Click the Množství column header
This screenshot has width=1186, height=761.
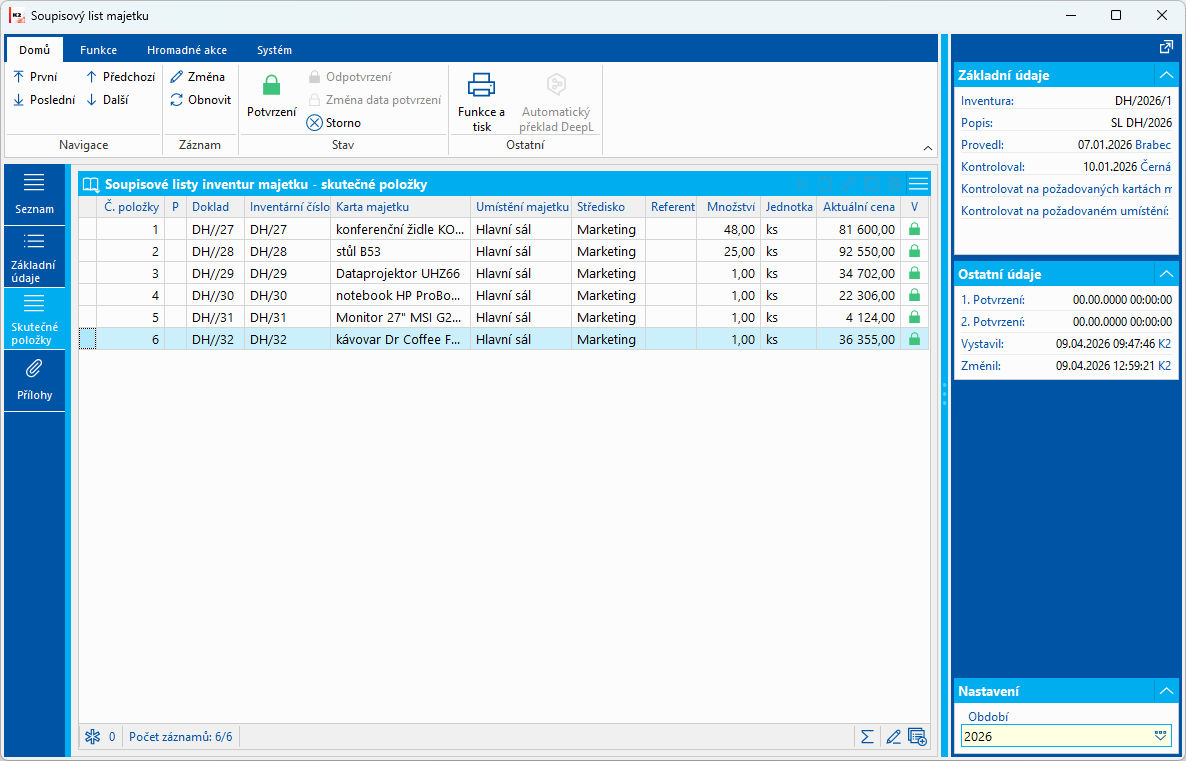(728, 207)
